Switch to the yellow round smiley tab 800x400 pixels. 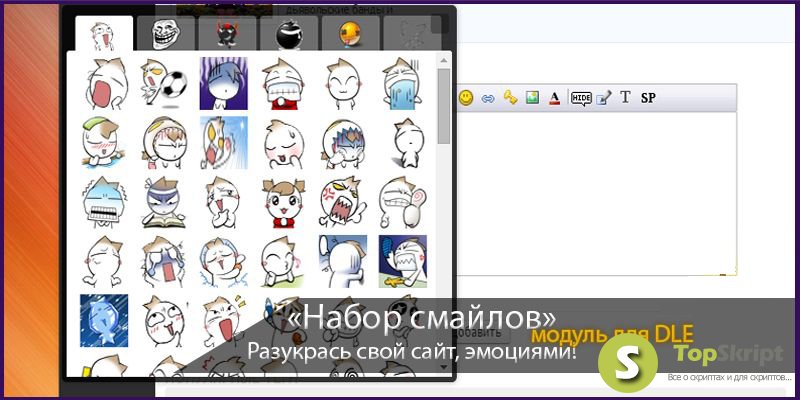[350, 33]
